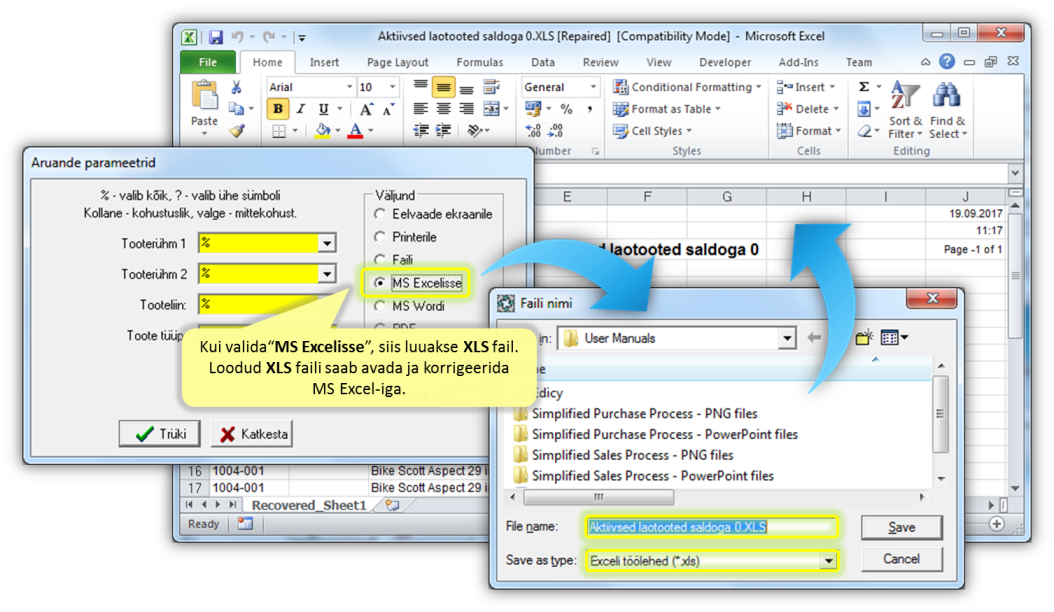Apply the red Font Color
The width and height of the screenshot is (1054, 612).
click(356, 130)
